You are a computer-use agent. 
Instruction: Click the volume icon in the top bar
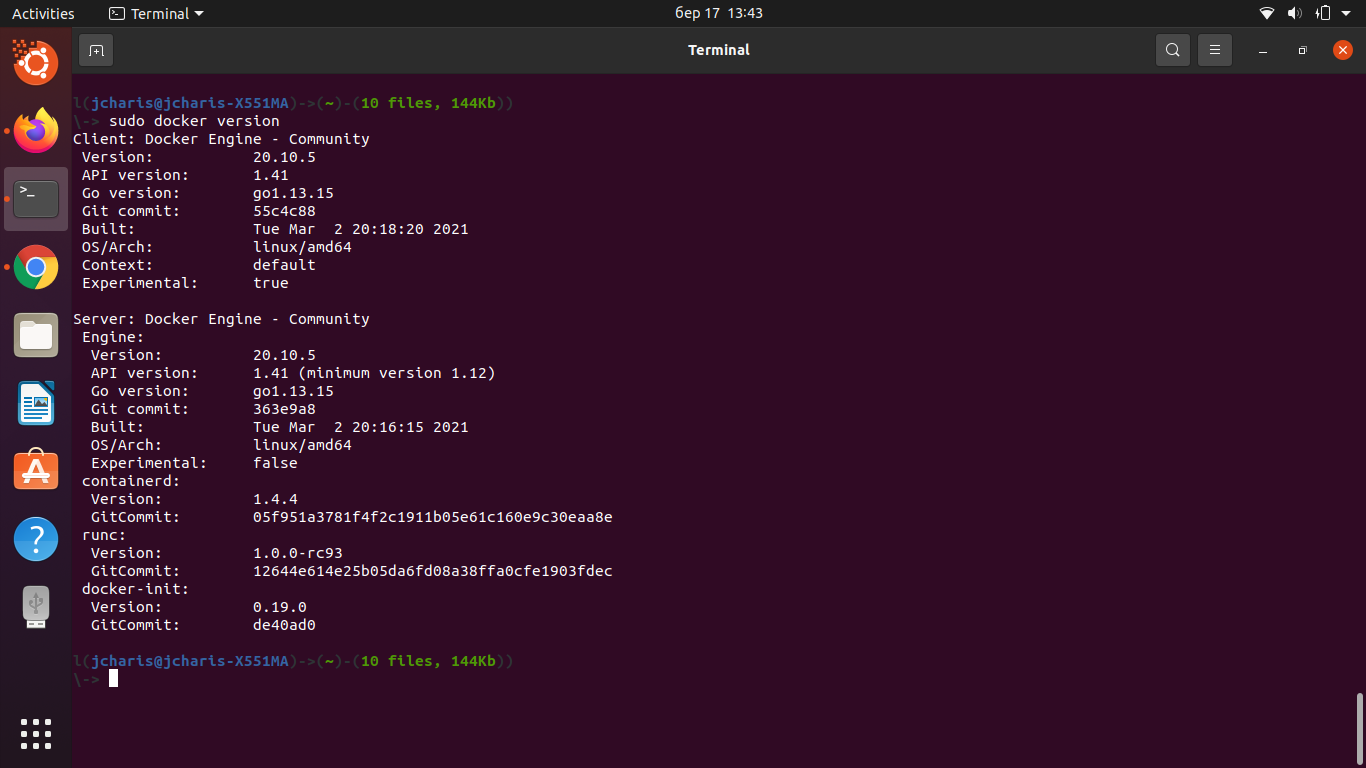1295,13
